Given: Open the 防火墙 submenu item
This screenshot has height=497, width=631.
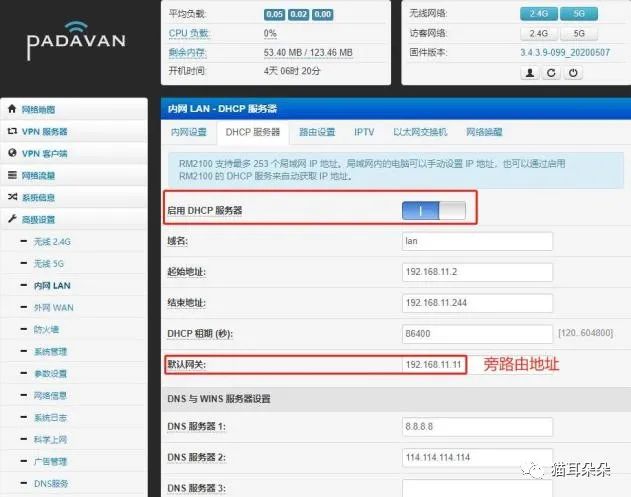Looking at the screenshot, I should click(x=47, y=330).
